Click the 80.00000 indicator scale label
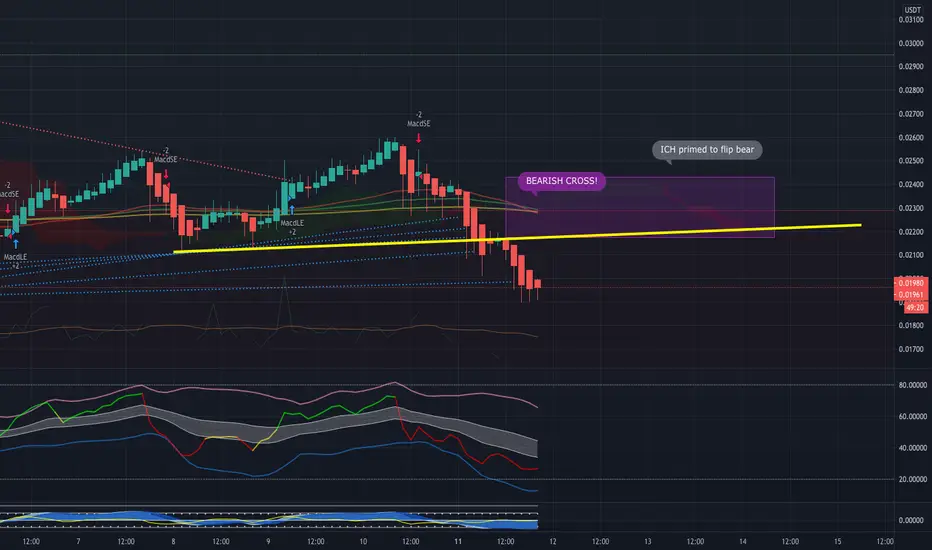Image resolution: width=932 pixels, height=550 pixels. (x=912, y=385)
